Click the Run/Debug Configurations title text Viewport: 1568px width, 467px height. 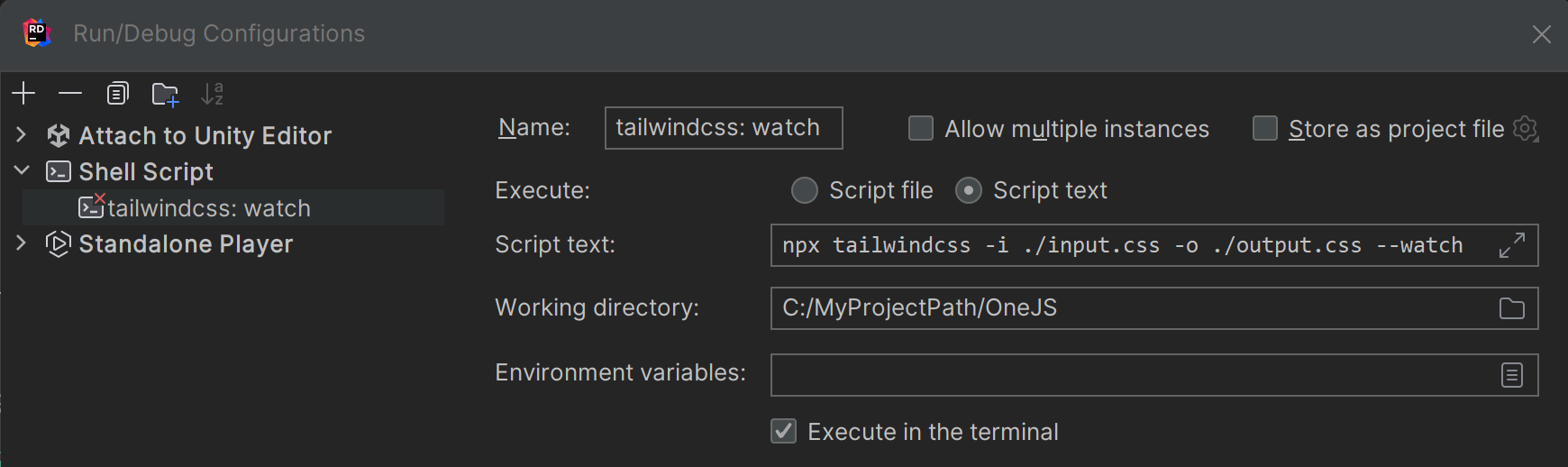point(219,34)
